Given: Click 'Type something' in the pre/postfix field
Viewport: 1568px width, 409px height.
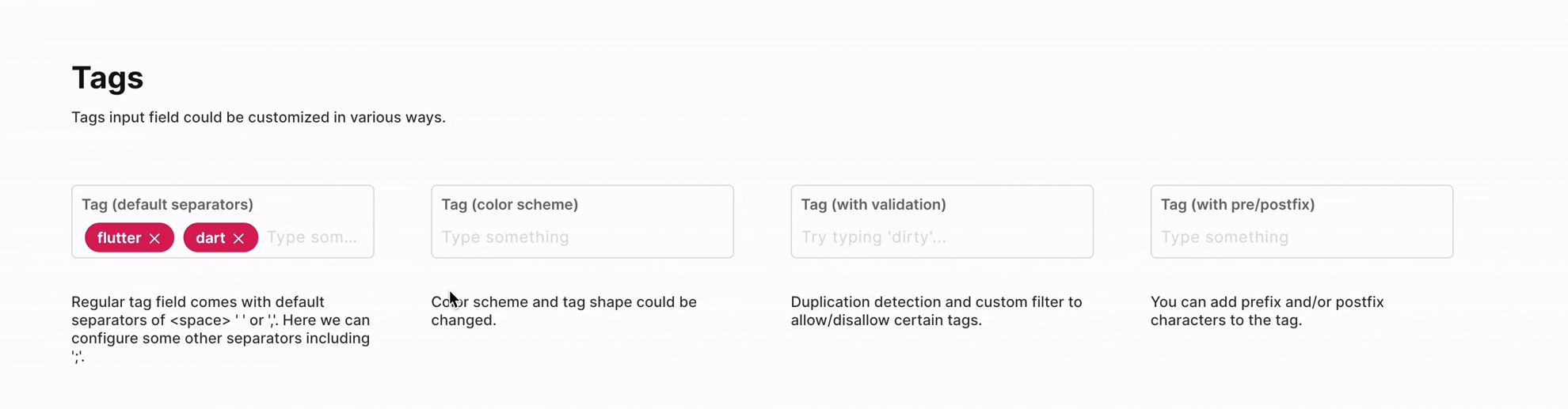Looking at the screenshot, I should tap(1224, 237).
